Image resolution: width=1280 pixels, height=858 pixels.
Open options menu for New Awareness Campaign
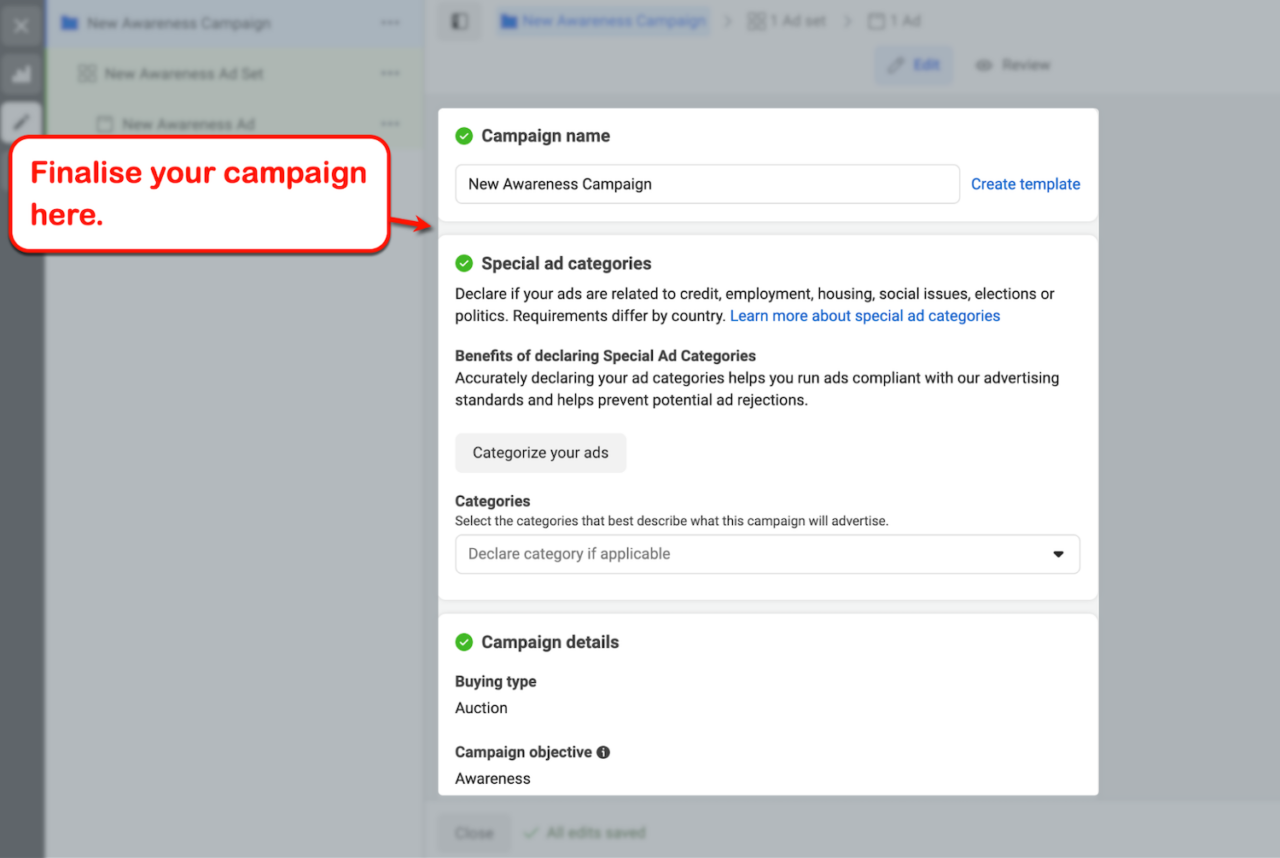390,23
